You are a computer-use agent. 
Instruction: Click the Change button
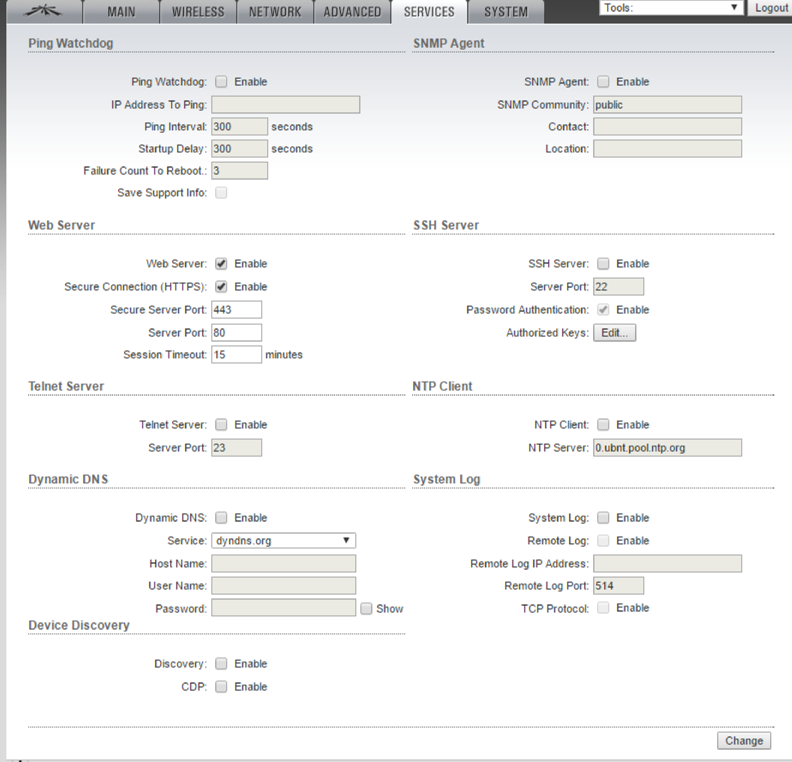(x=744, y=741)
